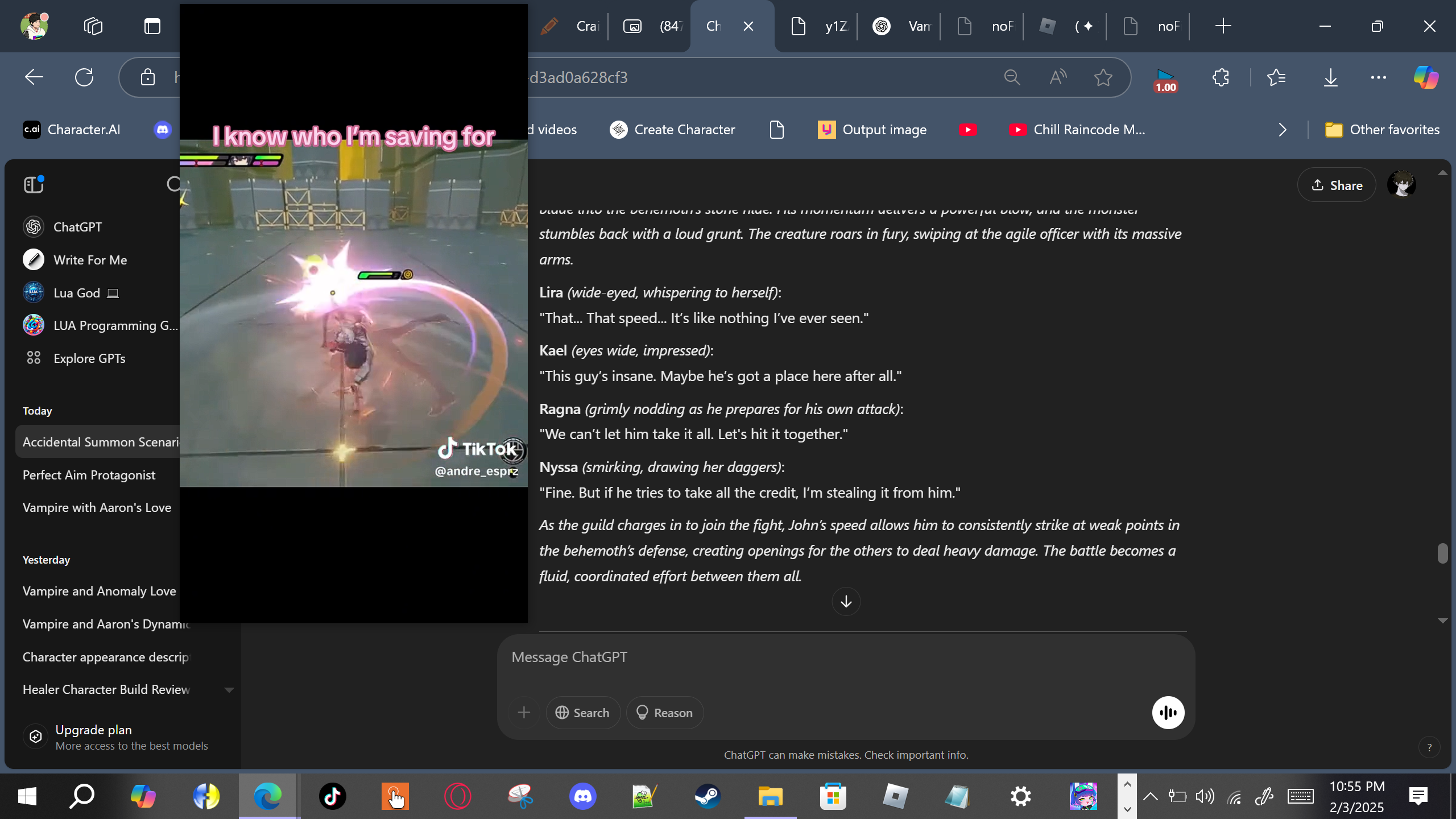The height and width of the screenshot is (819, 1456).
Task: Click the TikTok video overlay
Action: pos(354,313)
